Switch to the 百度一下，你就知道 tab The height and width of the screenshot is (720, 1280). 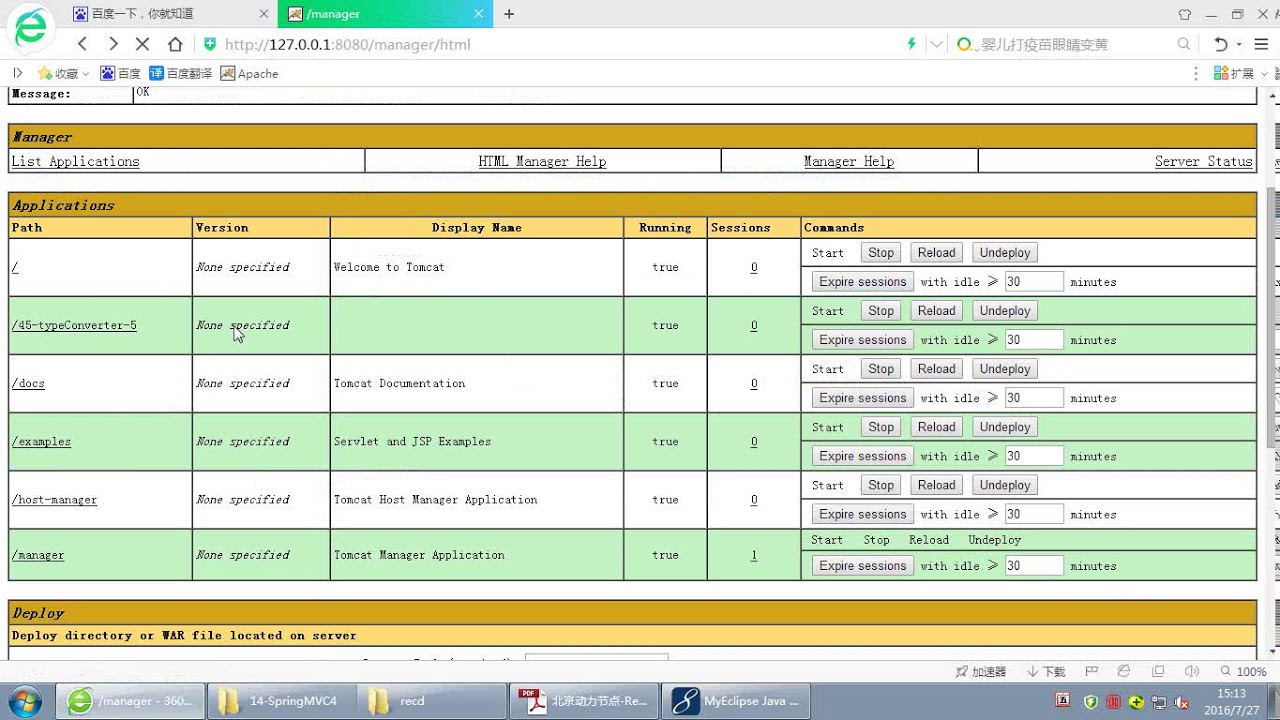(170, 14)
